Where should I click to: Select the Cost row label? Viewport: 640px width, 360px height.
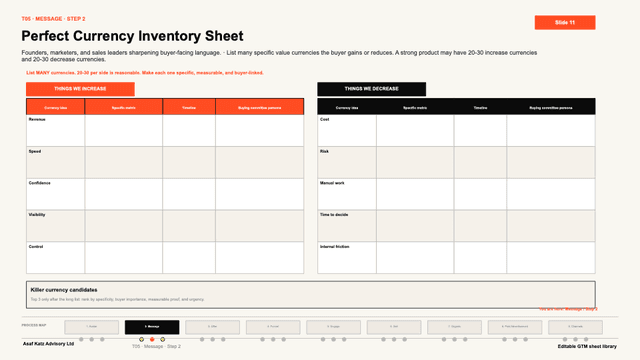tap(324, 120)
